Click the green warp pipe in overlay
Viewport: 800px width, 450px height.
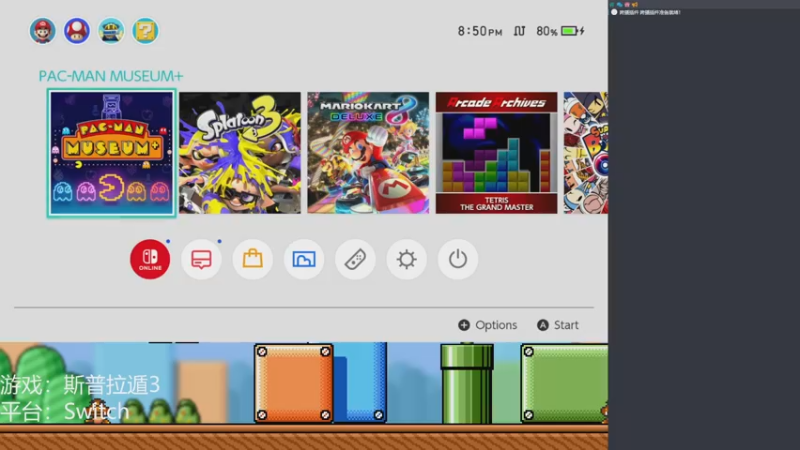(x=467, y=384)
